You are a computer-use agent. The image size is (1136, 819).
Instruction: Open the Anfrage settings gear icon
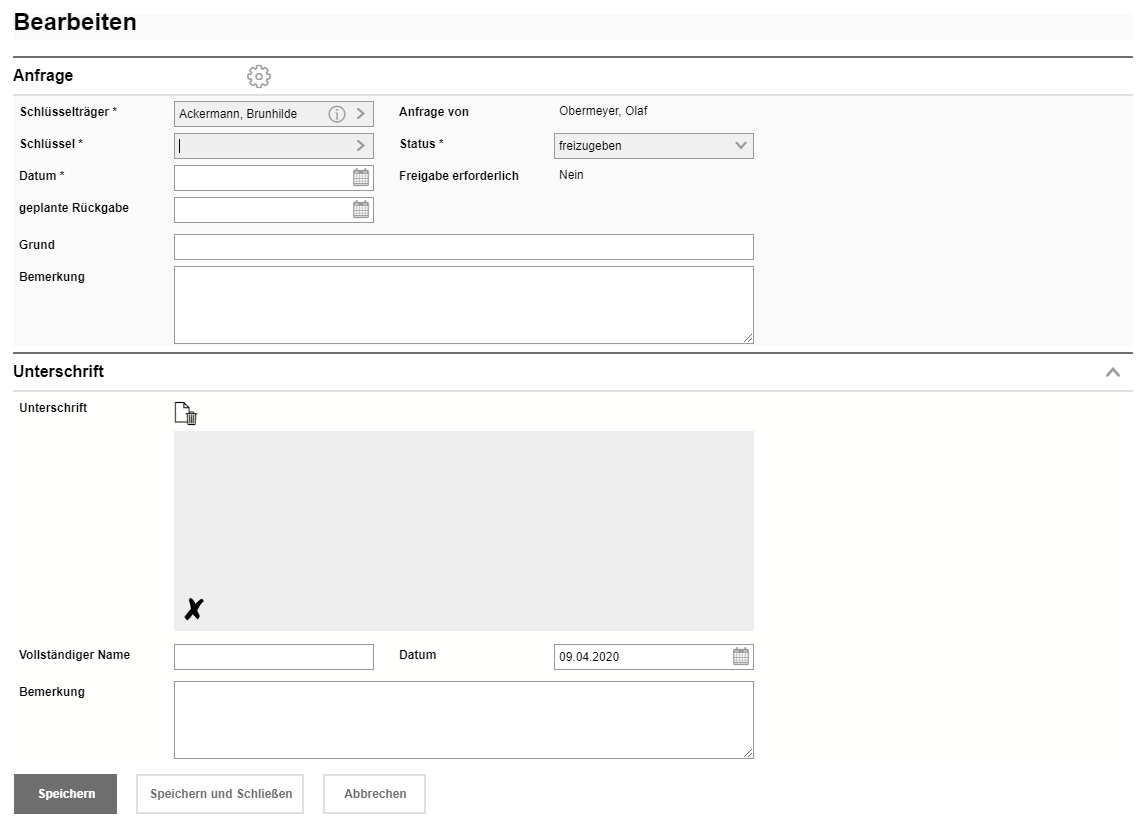[259, 76]
